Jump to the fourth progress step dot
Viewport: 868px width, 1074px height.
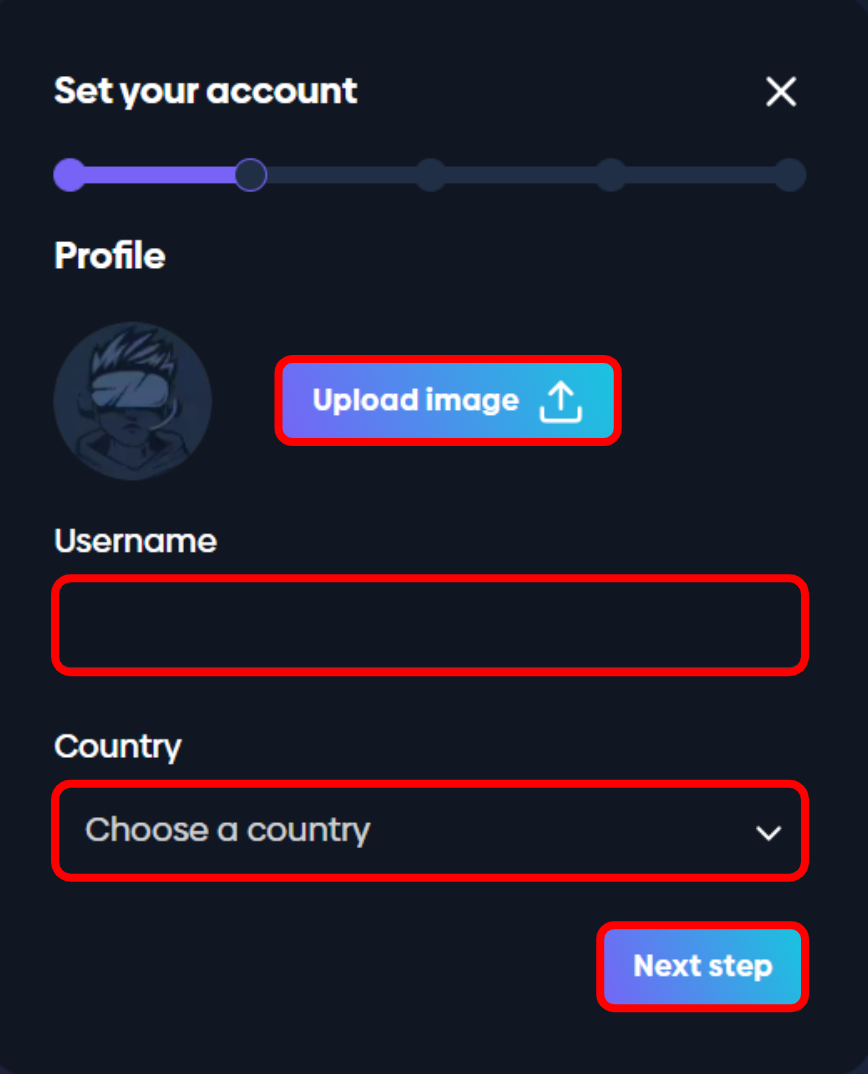click(610, 175)
